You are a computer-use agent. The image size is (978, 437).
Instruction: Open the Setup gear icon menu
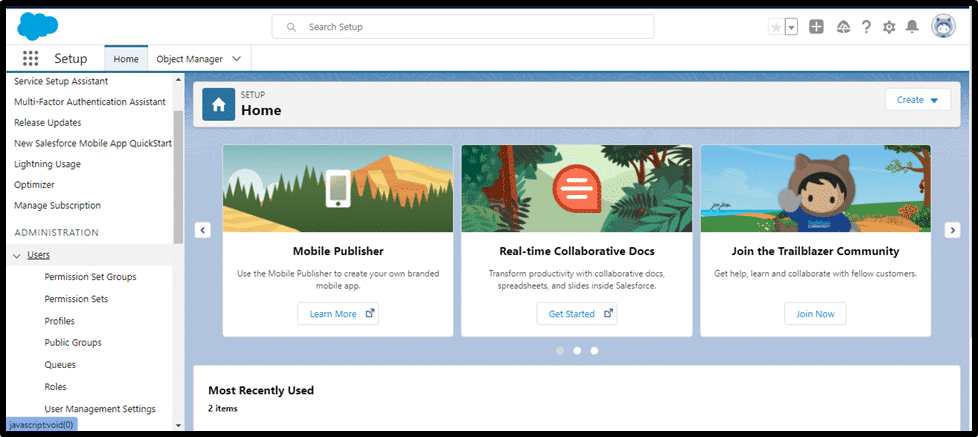[889, 27]
